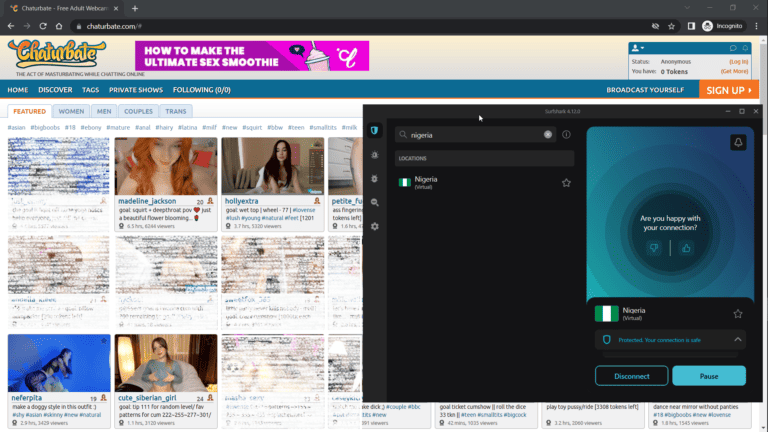Select the TAGS navigation item
The width and height of the screenshot is (768, 432).
point(90,90)
